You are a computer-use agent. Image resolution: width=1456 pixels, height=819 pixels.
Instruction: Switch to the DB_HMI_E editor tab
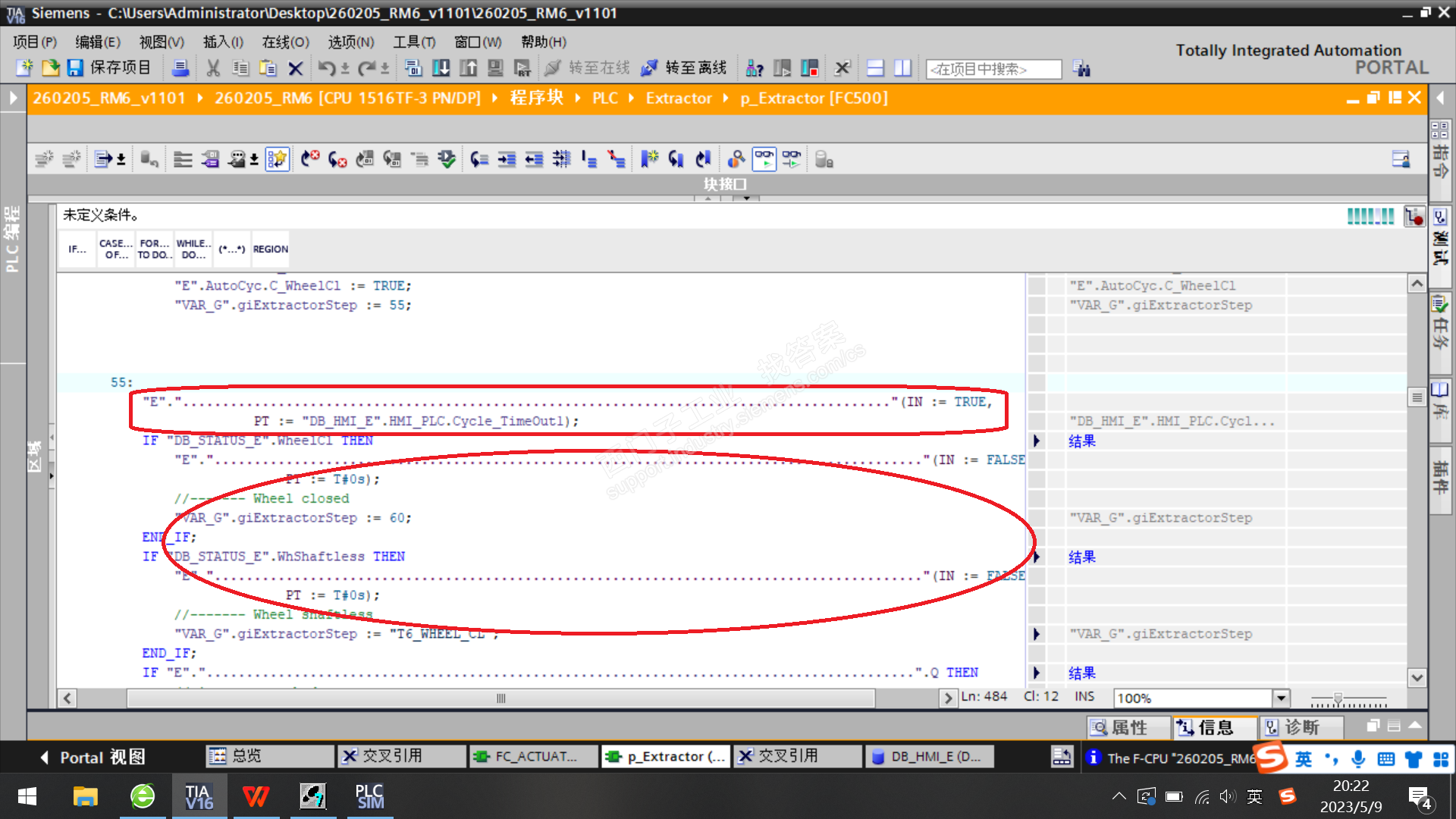927,756
